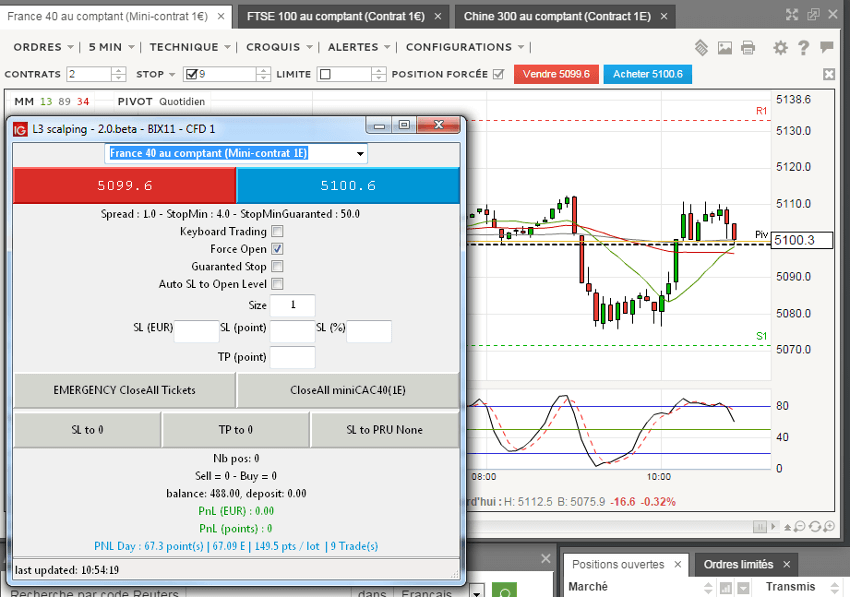Click the Acheter 5100.6 buy button
The image size is (850, 597).
point(647,74)
